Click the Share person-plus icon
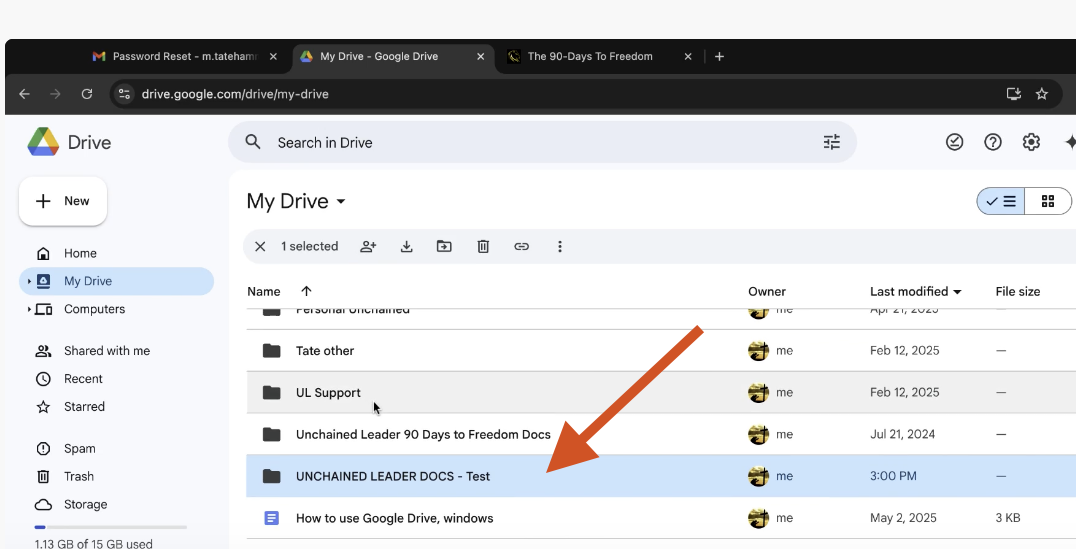This screenshot has width=1076, height=549. (x=369, y=246)
